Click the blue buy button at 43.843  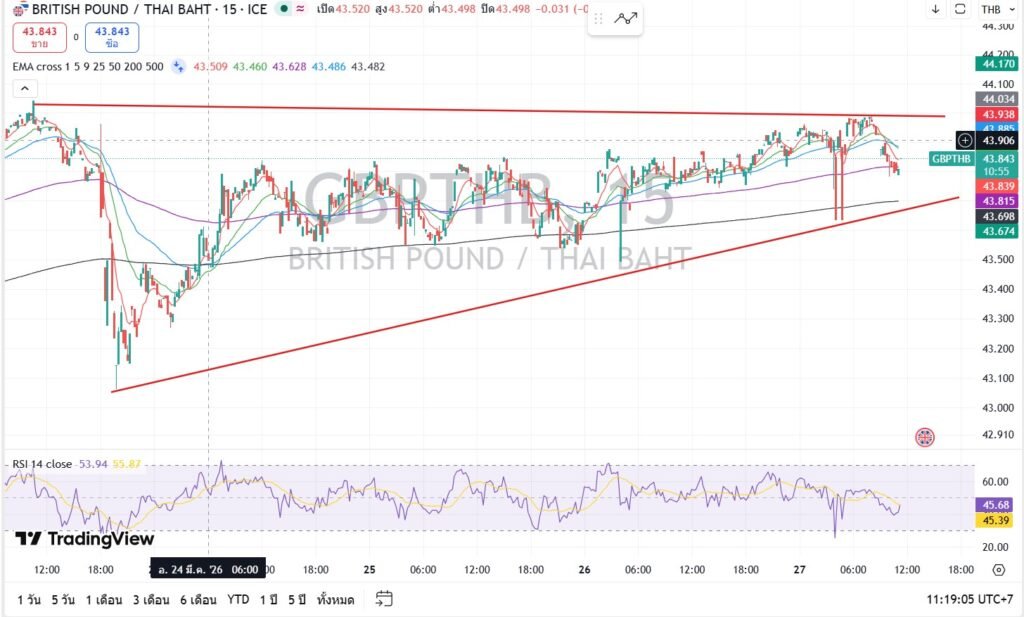(112, 37)
